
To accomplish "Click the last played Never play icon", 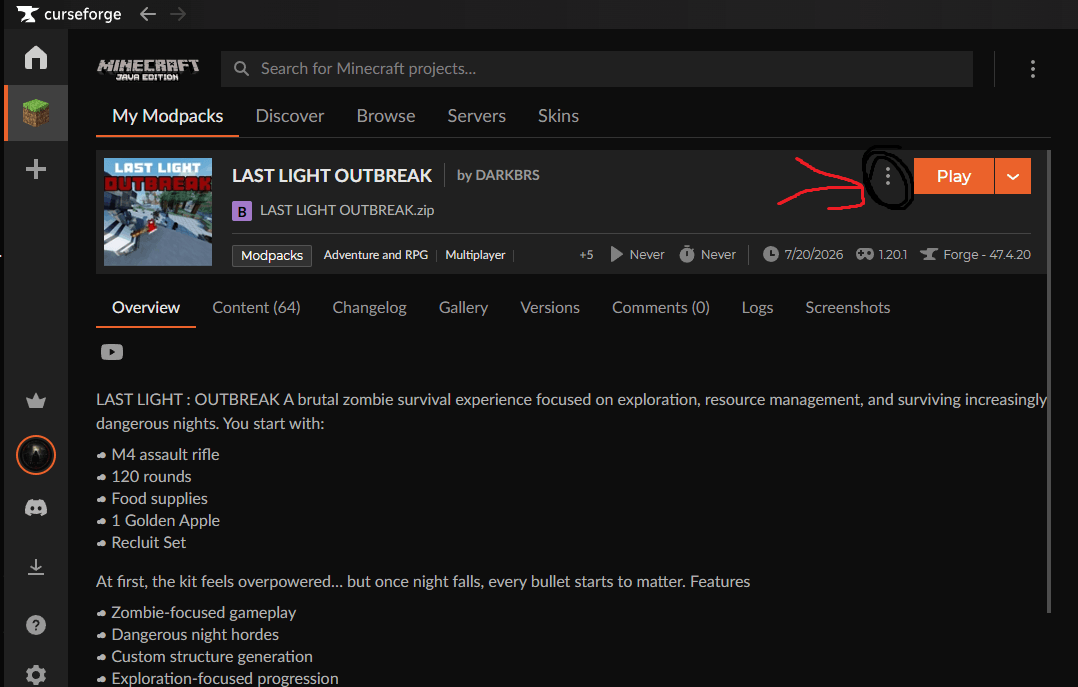I will coord(617,254).
